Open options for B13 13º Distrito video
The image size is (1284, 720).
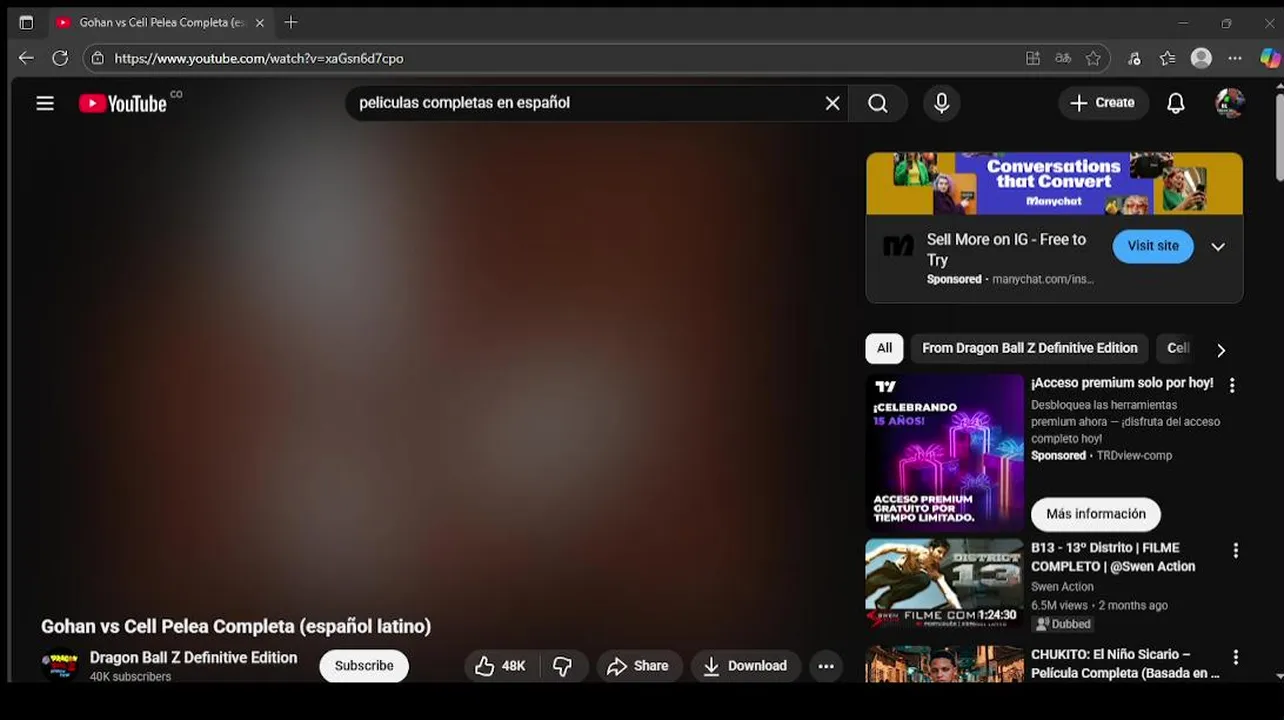1236,551
